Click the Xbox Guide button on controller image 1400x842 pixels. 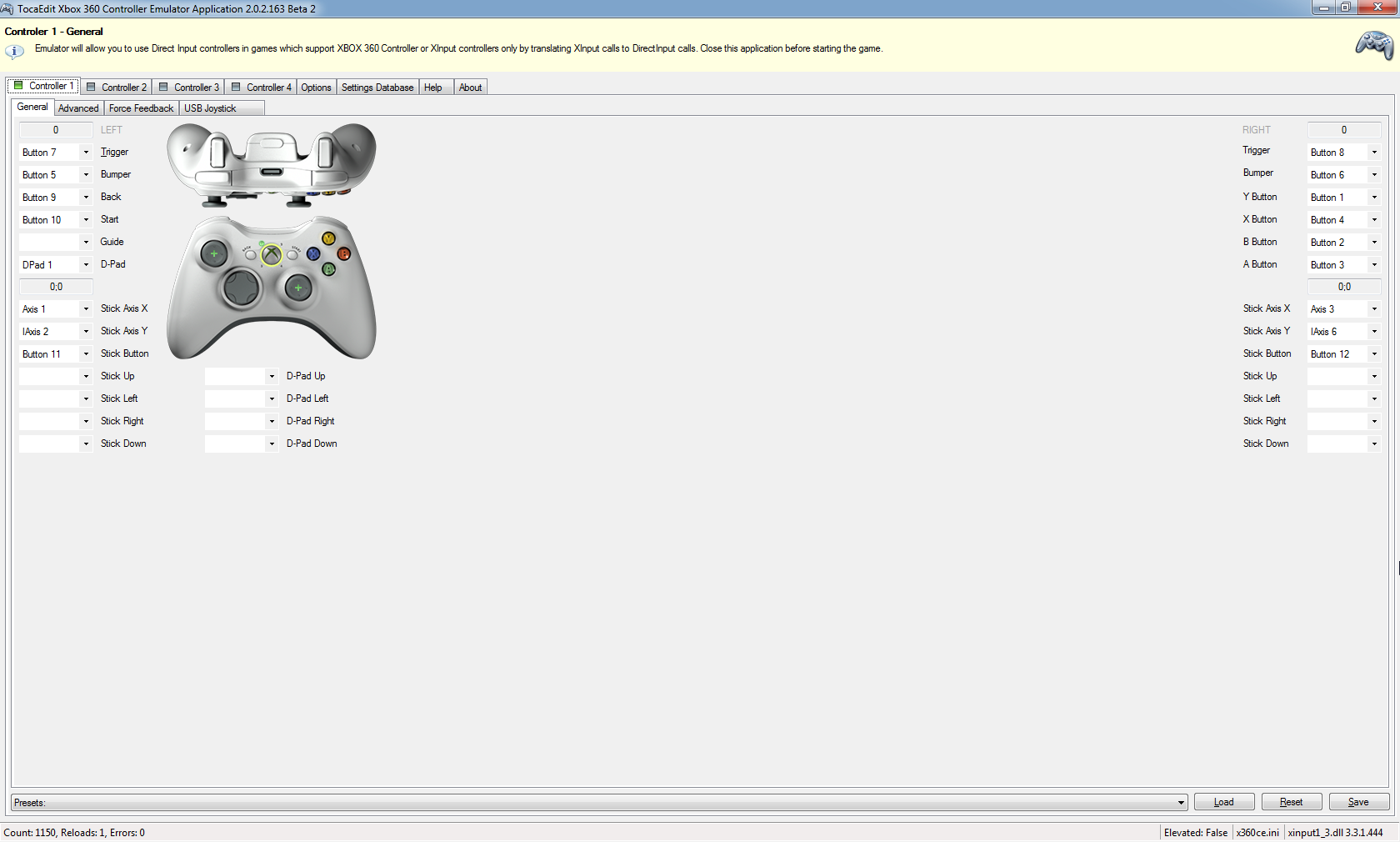pyautogui.click(x=271, y=254)
